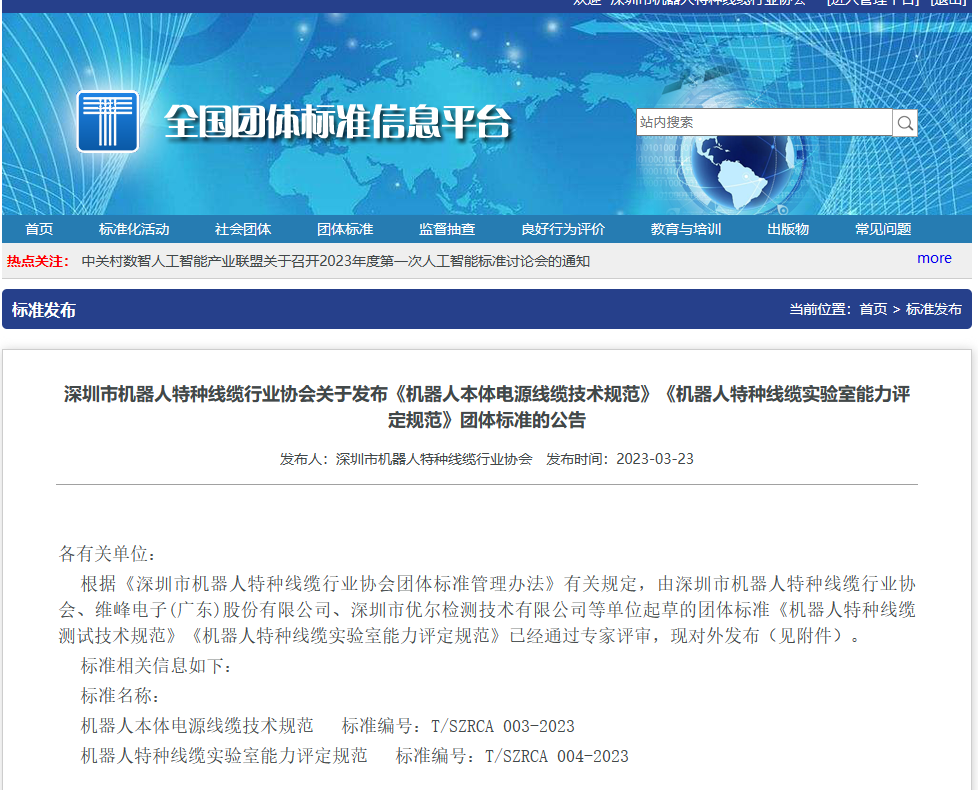Click the 全国团体标准信息平台 site title
This screenshot has height=790, width=978.
click(337, 122)
